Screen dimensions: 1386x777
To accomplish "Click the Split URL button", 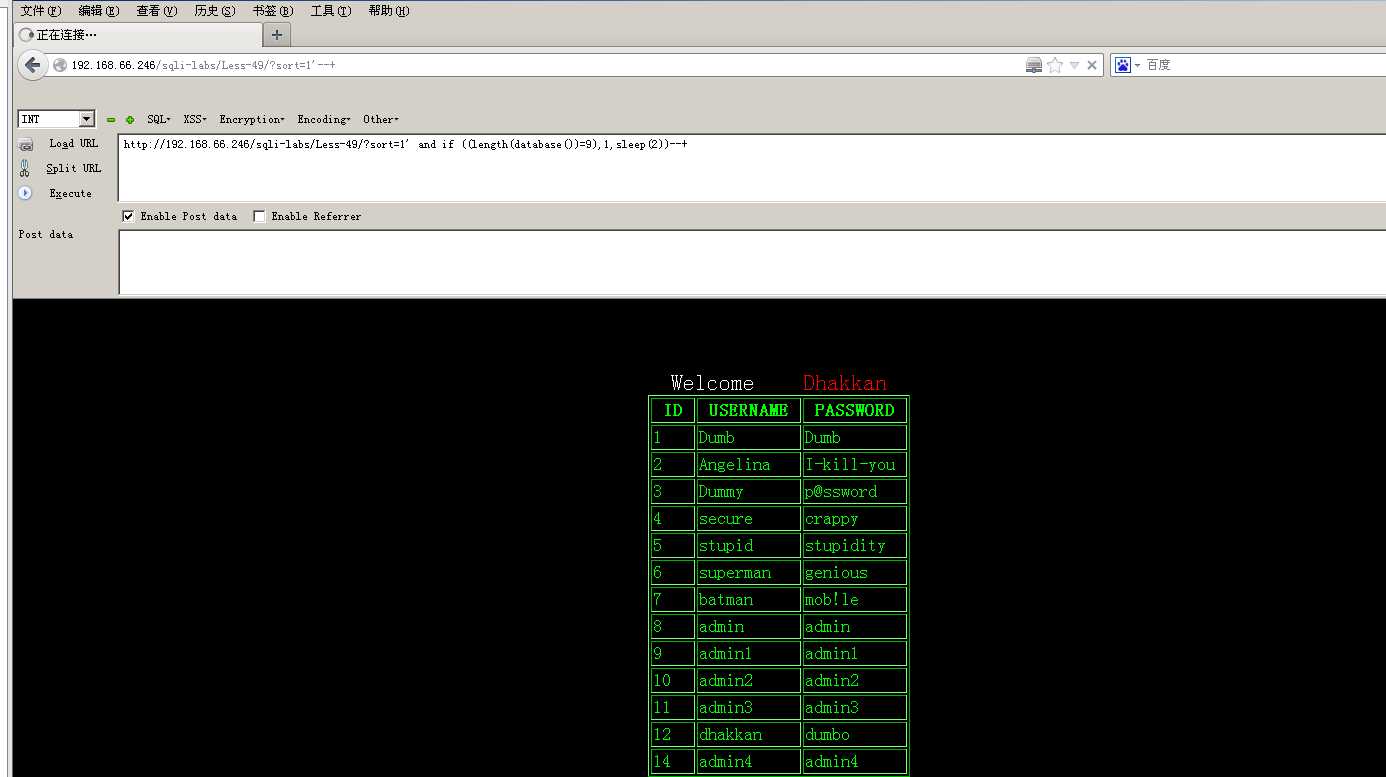I will [x=74, y=168].
